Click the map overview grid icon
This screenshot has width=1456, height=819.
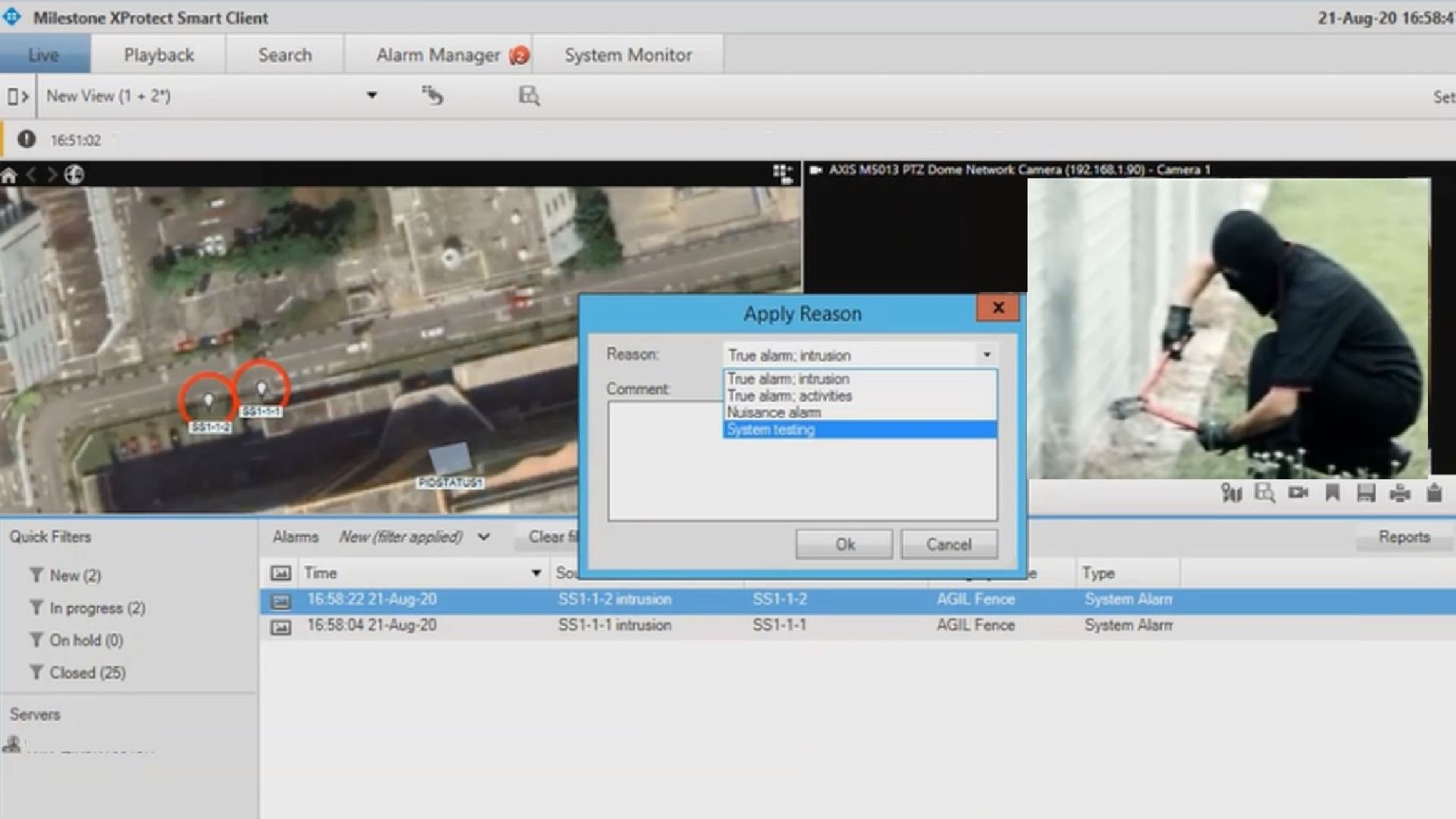783,174
